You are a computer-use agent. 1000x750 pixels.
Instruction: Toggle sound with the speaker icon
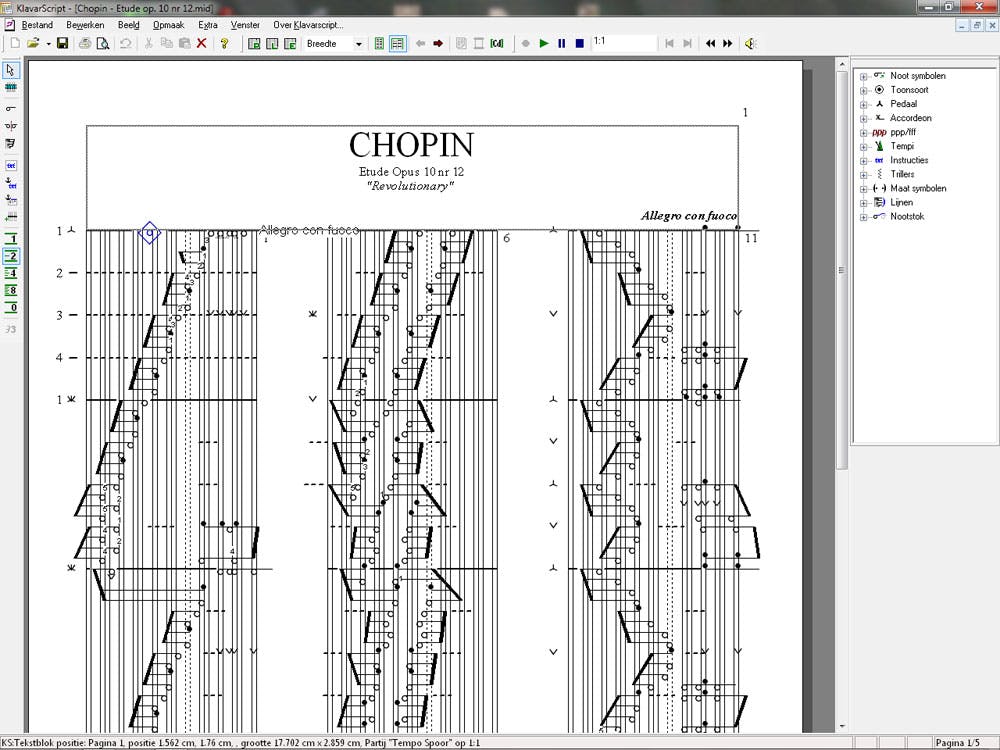click(751, 43)
